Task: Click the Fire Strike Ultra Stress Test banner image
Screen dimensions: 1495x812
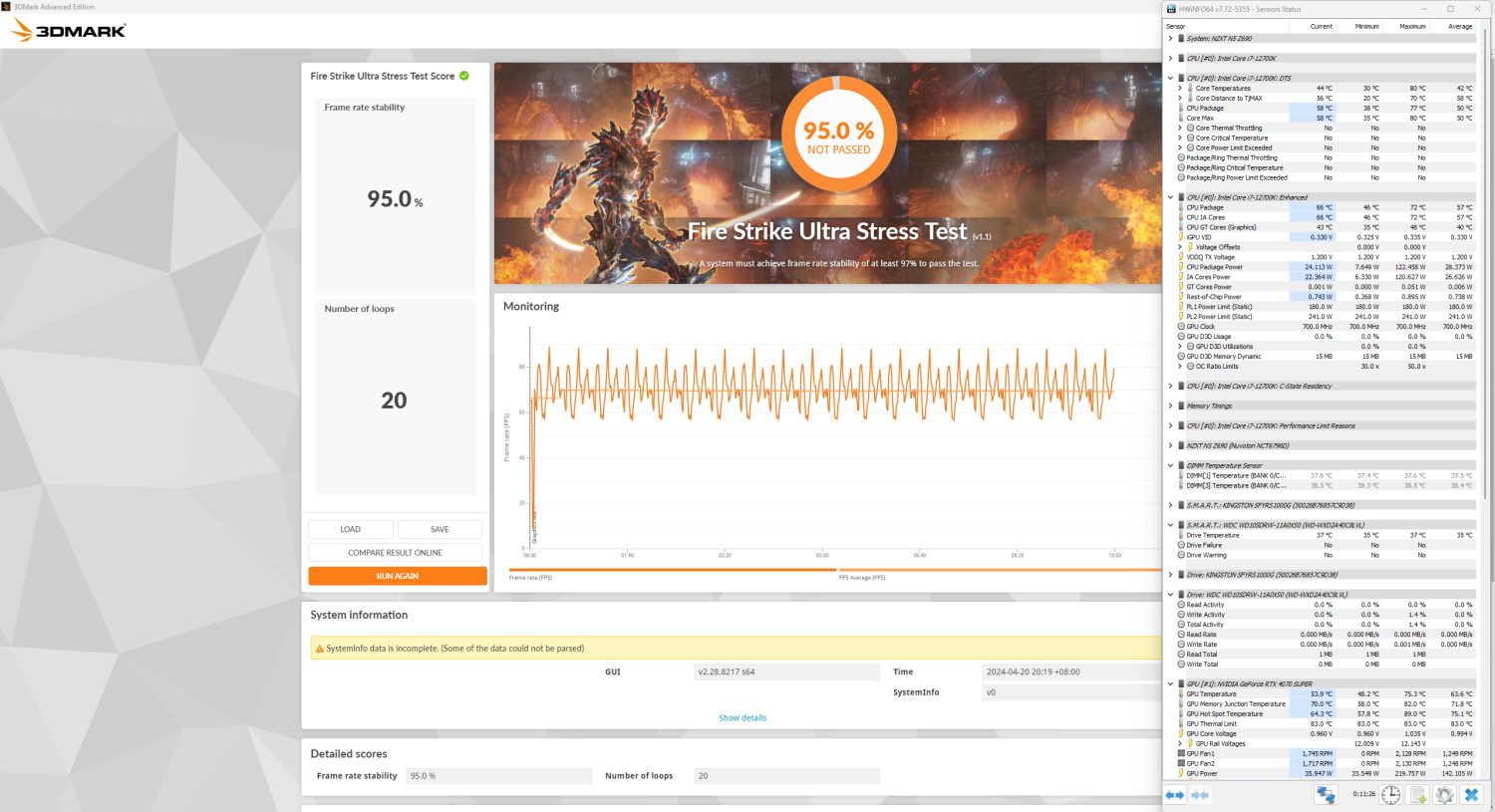Action: (x=828, y=173)
